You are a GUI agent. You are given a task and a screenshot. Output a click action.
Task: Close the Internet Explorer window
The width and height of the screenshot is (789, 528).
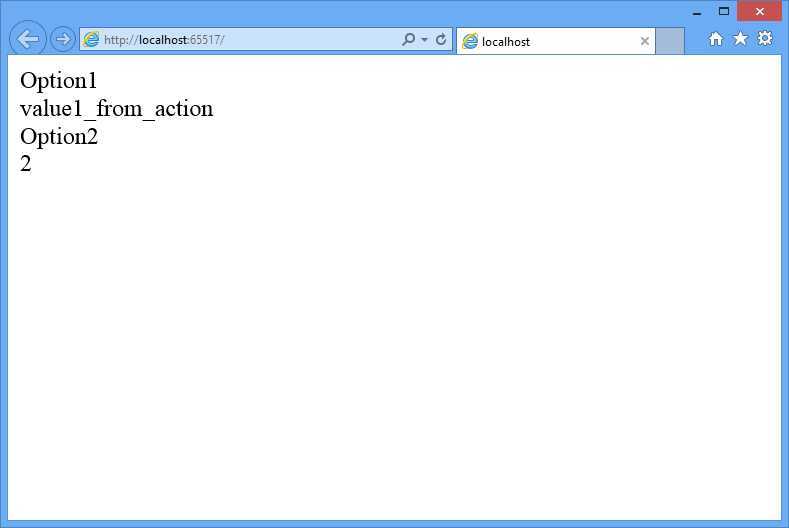[x=759, y=11]
